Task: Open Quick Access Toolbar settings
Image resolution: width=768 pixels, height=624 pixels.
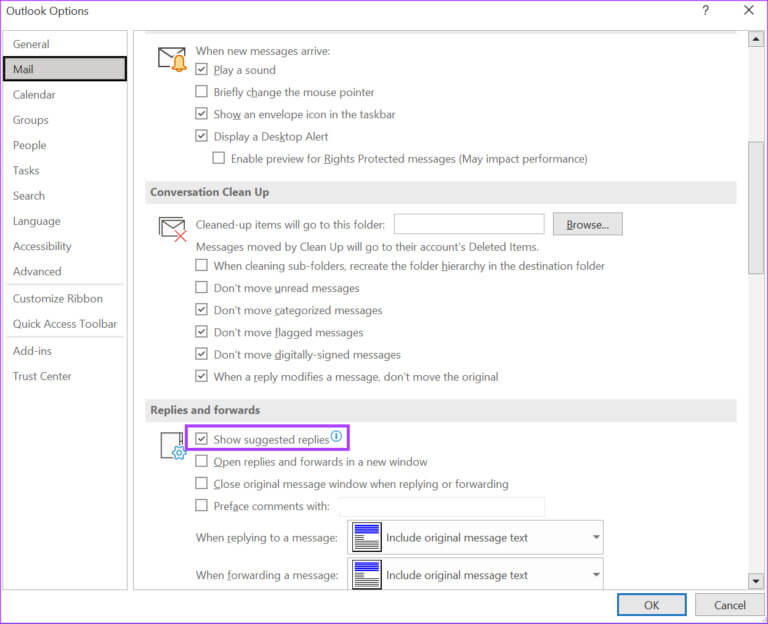Action: tap(65, 324)
